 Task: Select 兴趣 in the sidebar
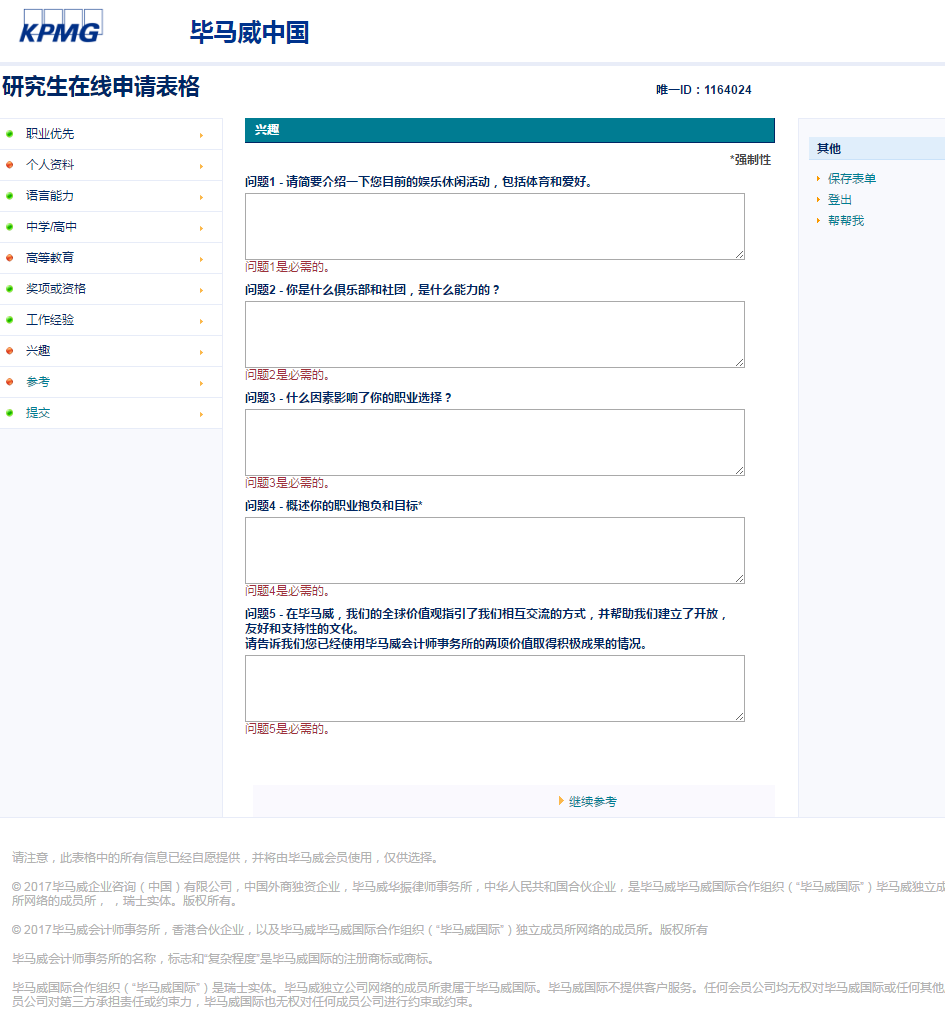(x=38, y=351)
